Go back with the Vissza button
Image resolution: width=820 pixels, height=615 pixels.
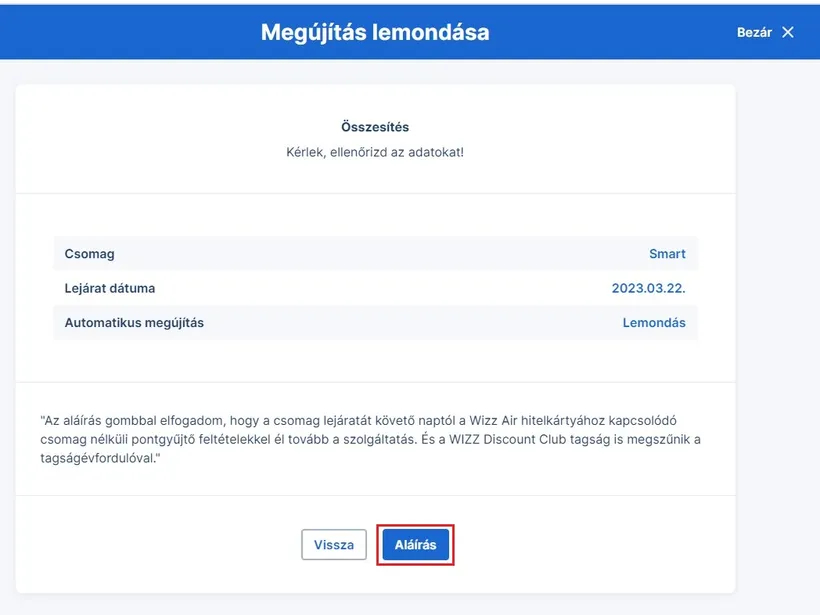coord(334,545)
